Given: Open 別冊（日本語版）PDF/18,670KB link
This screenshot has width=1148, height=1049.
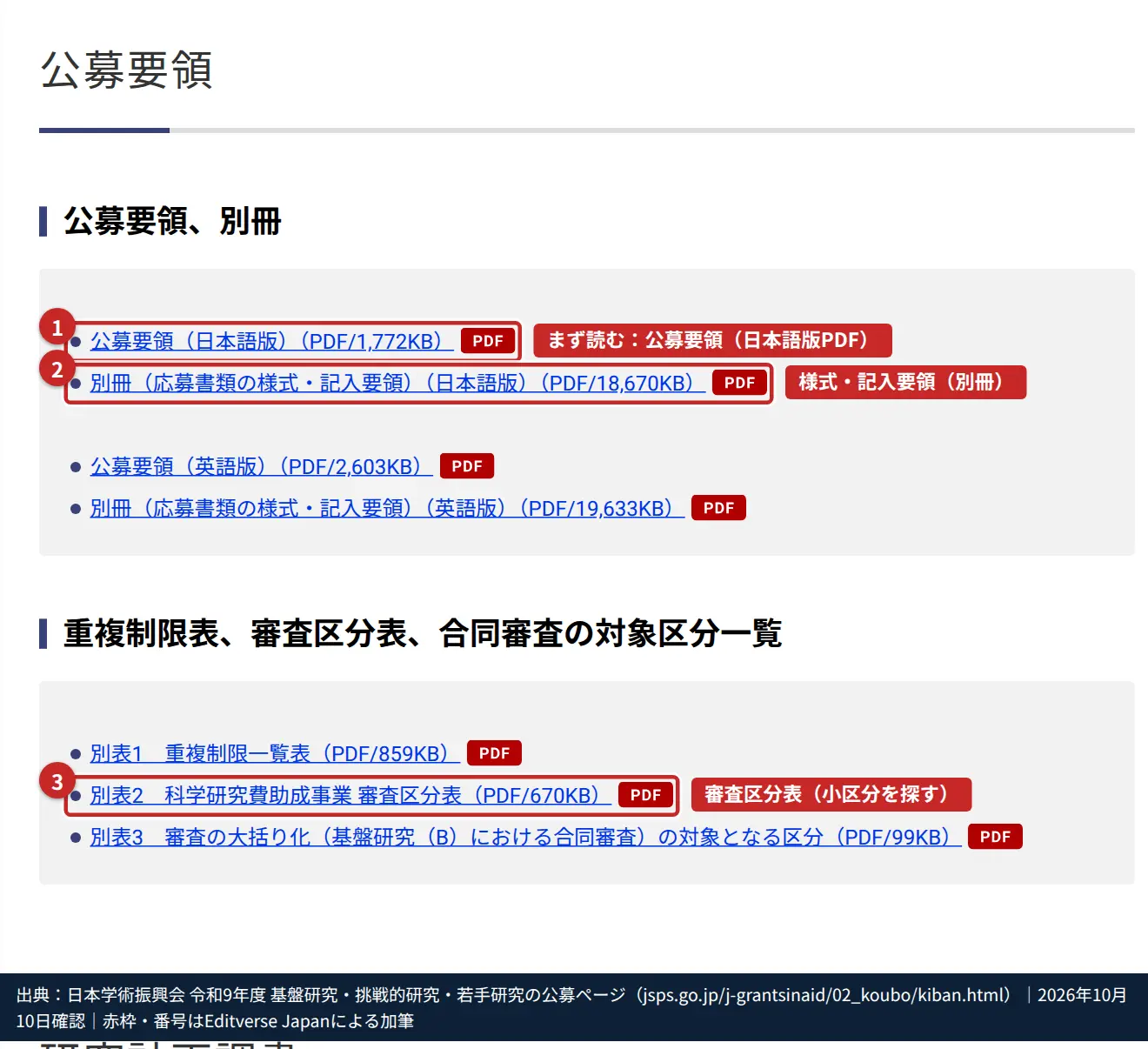Looking at the screenshot, I should pyautogui.click(x=397, y=383).
